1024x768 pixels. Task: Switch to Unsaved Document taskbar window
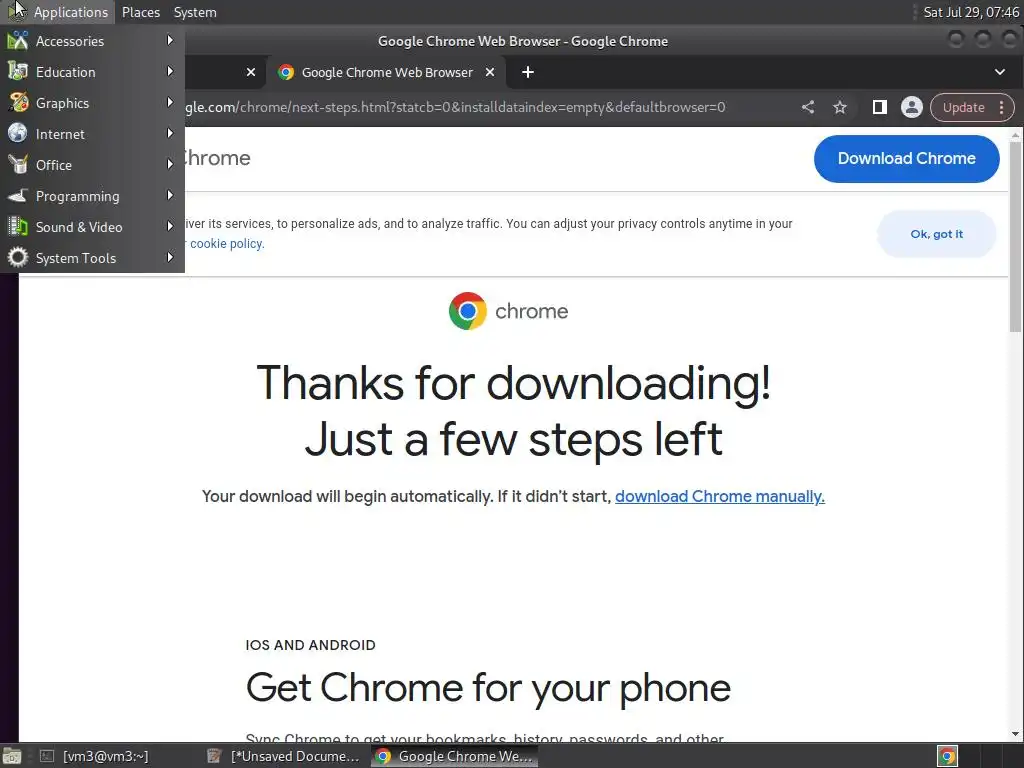(x=283, y=756)
